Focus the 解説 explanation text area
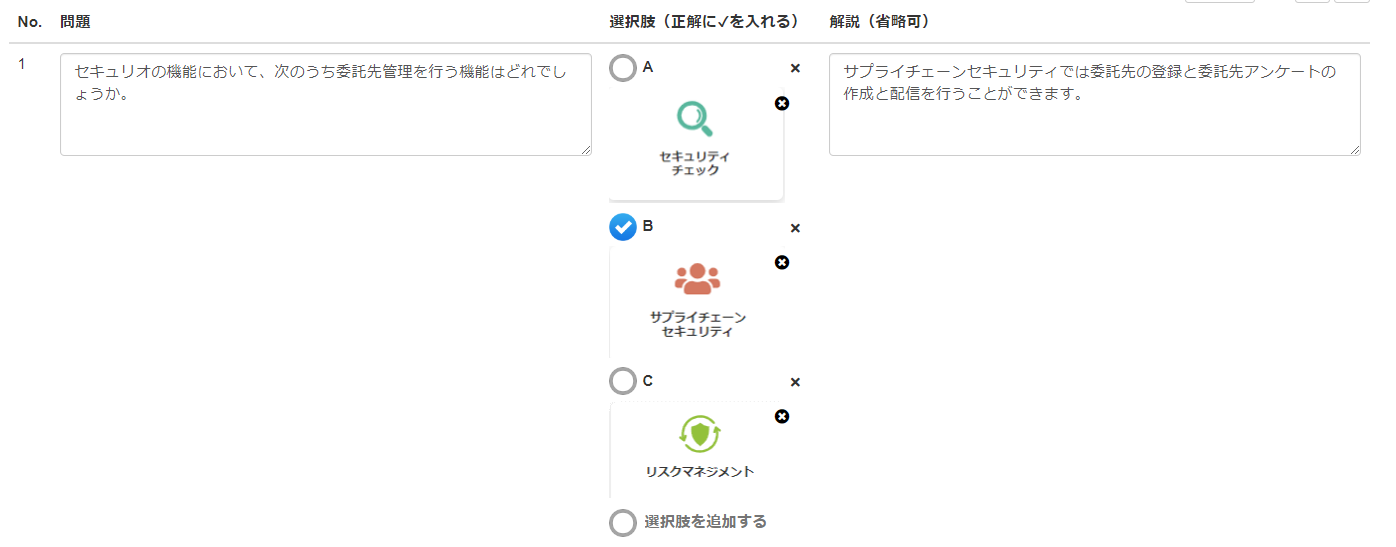1396x547 pixels. pyautogui.click(x=1095, y=105)
